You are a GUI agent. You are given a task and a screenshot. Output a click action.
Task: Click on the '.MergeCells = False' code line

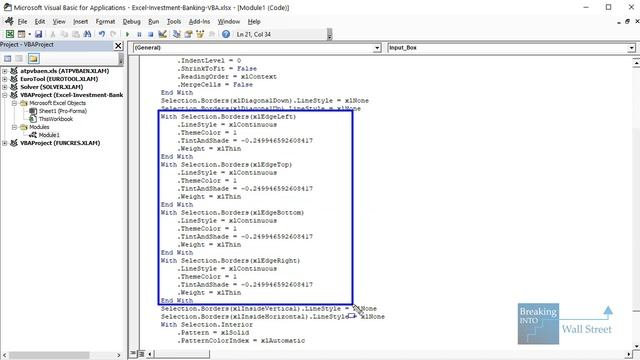215,84
